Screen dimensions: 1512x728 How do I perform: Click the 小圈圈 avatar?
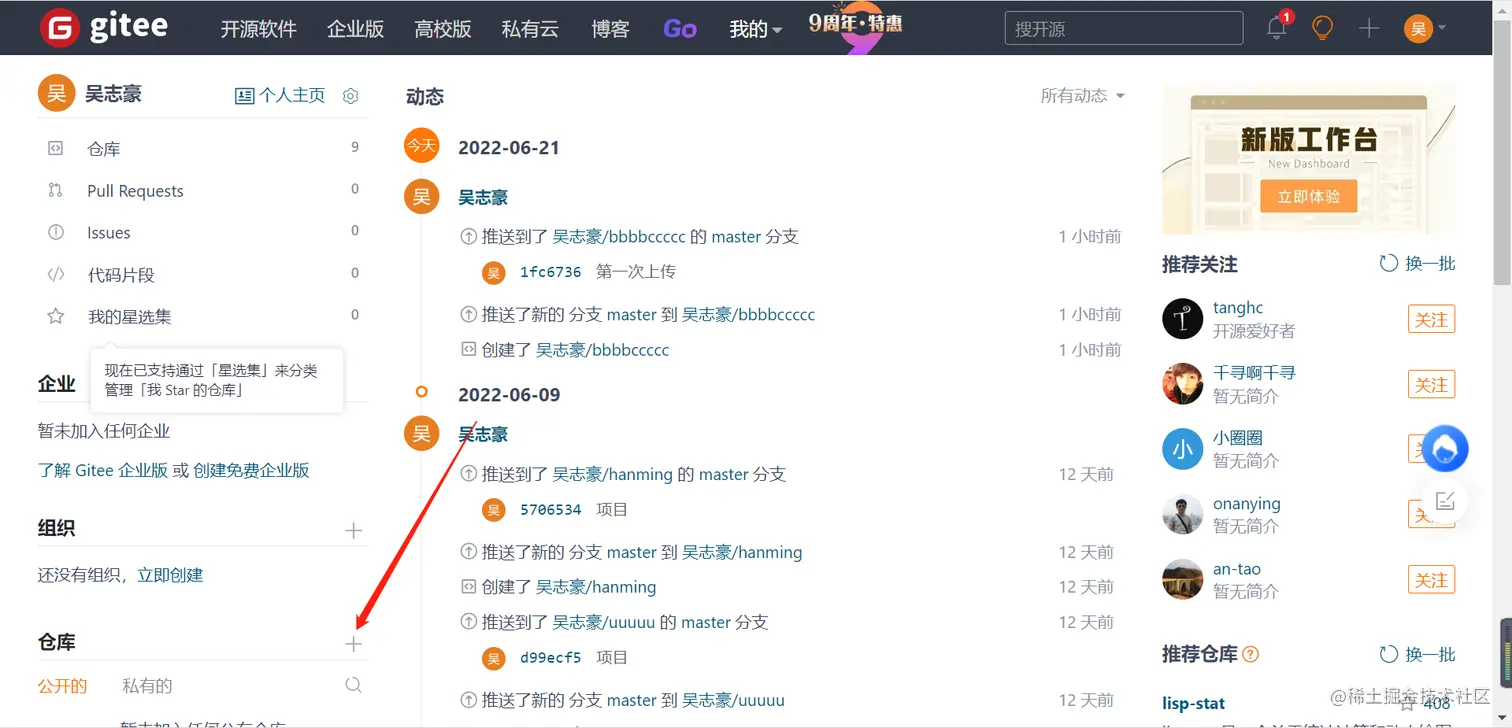(x=1182, y=449)
